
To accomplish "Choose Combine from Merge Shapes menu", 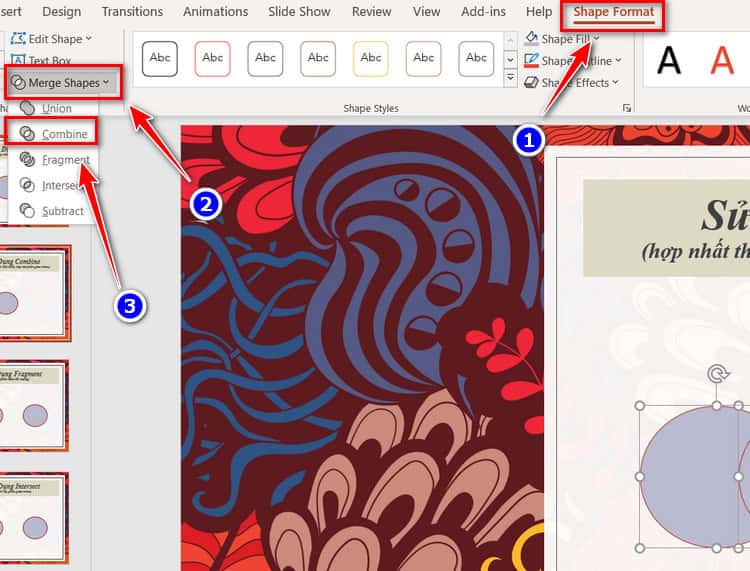I will 53,134.
